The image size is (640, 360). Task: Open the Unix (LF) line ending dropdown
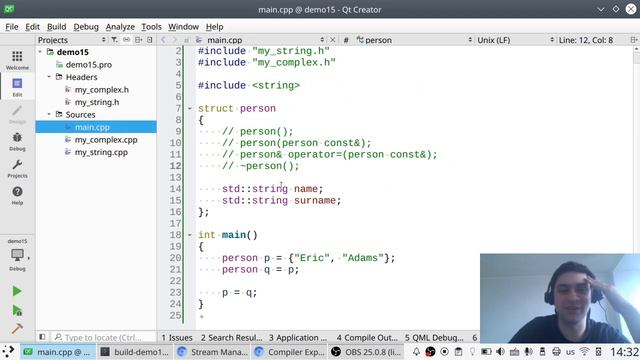point(516,40)
